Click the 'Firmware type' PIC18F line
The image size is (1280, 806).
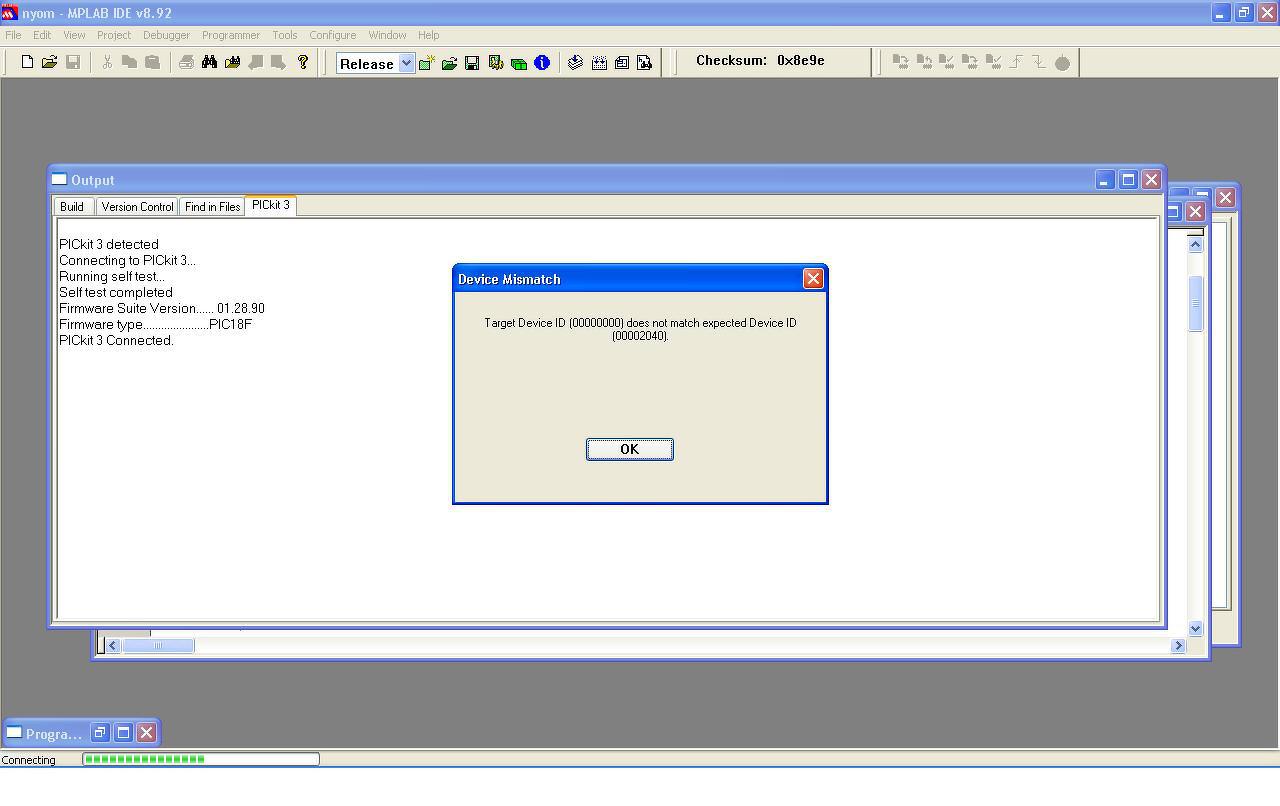pos(155,324)
